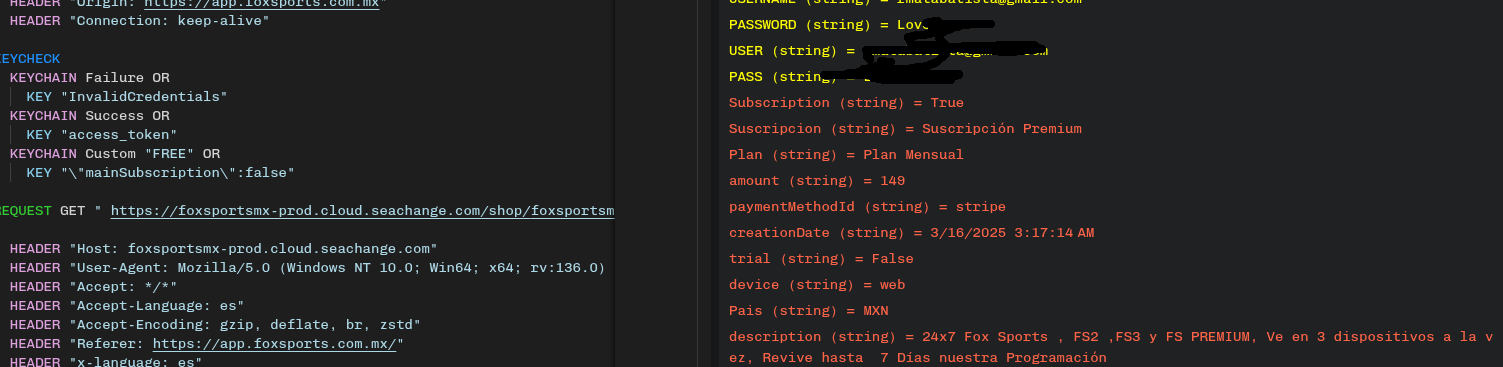Screen dimensions: 1503x367
Task: Open the foxsportsmx-prod seachange request URL
Action: [362, 211]
